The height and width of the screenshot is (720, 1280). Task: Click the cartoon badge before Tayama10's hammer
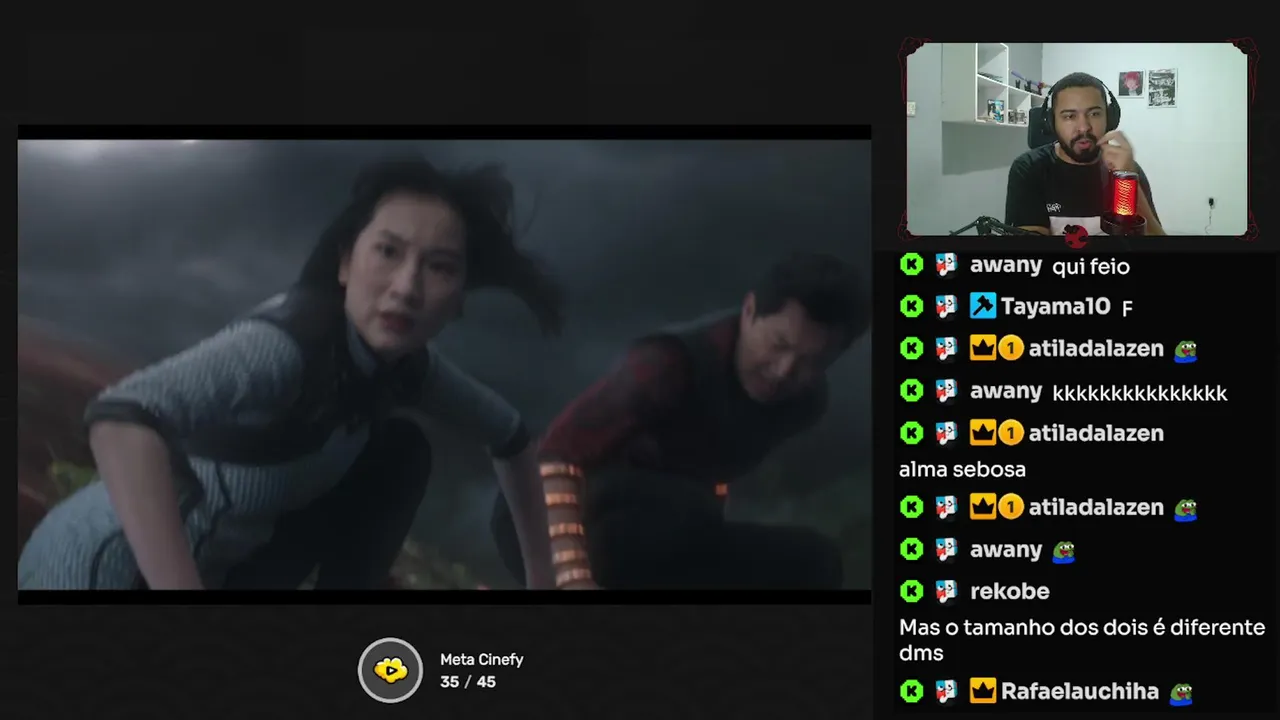click(x=946, y=306)
